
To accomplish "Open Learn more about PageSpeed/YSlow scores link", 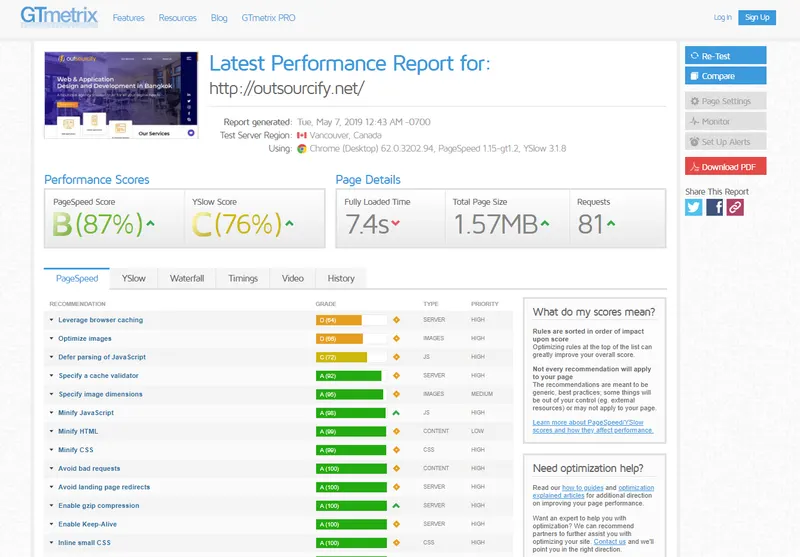I will (593, 426).
